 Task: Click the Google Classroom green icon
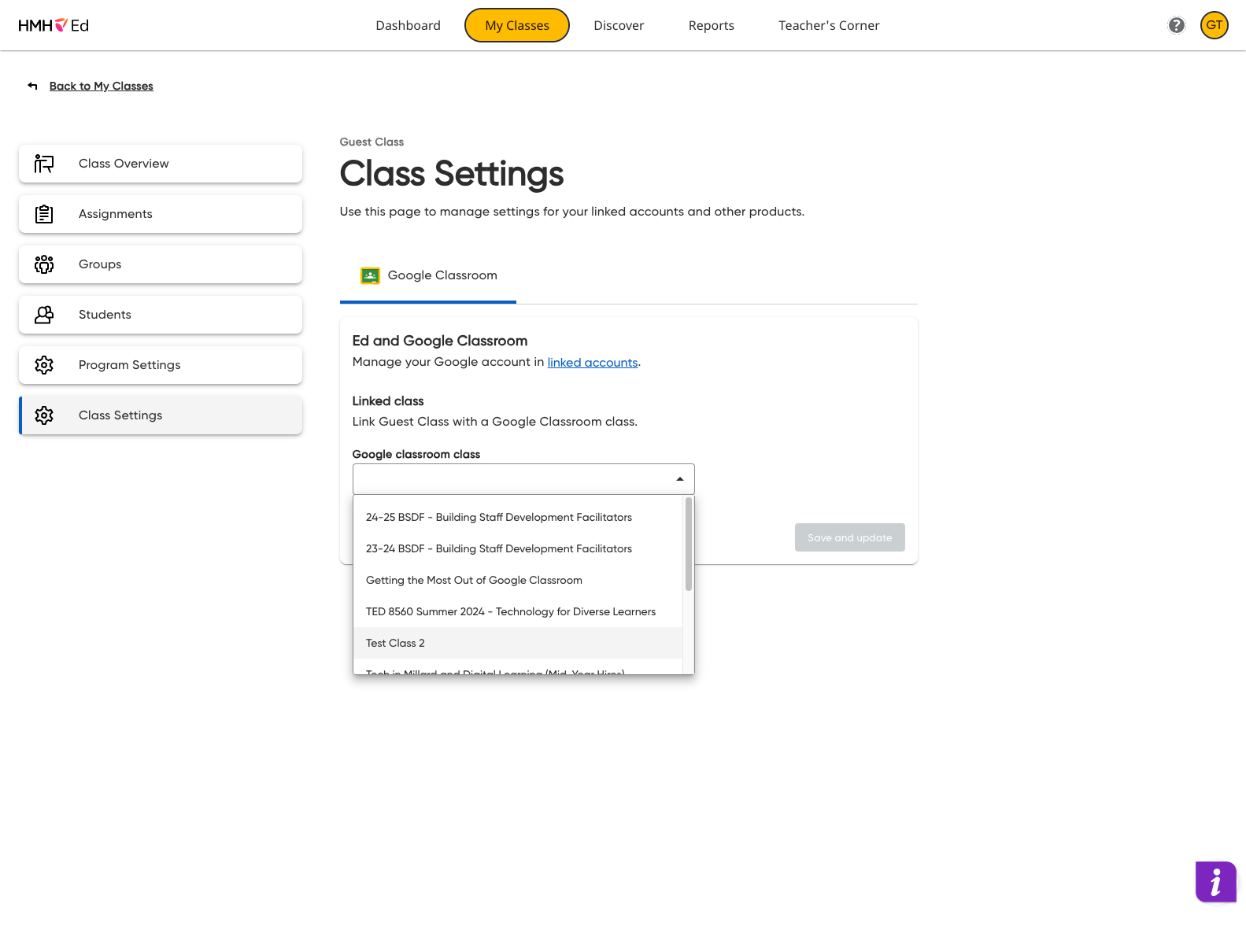click(370, 275)
